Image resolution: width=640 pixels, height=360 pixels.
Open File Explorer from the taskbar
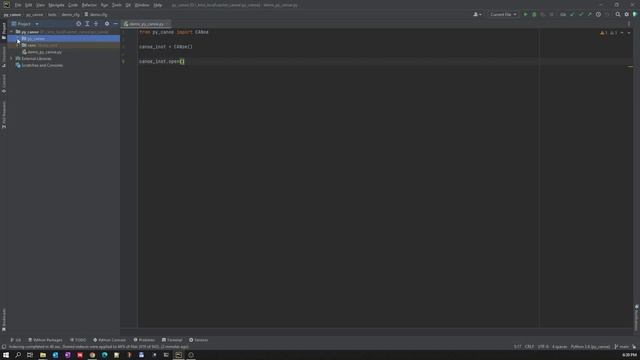click(43, 355)
